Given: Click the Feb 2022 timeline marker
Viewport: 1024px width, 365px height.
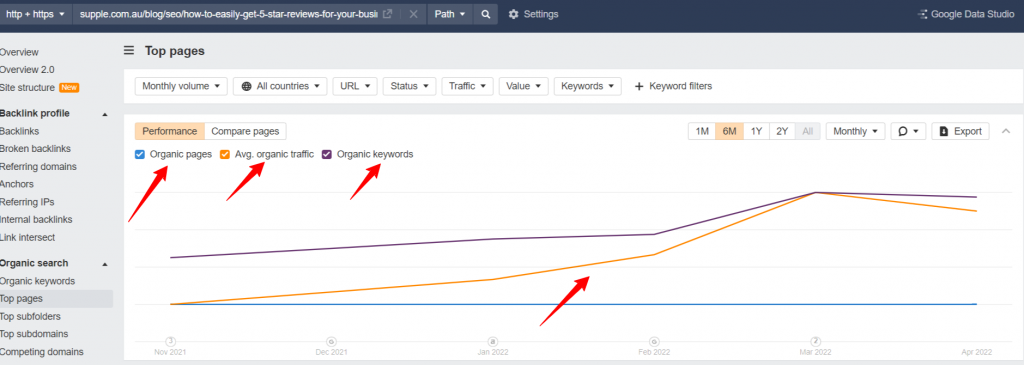Looking at the screenshot, I should coord(654,341).
